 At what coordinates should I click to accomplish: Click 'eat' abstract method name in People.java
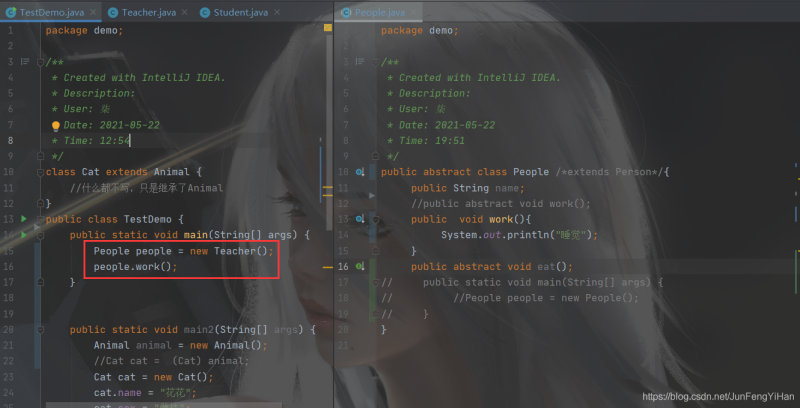[546, 266]
